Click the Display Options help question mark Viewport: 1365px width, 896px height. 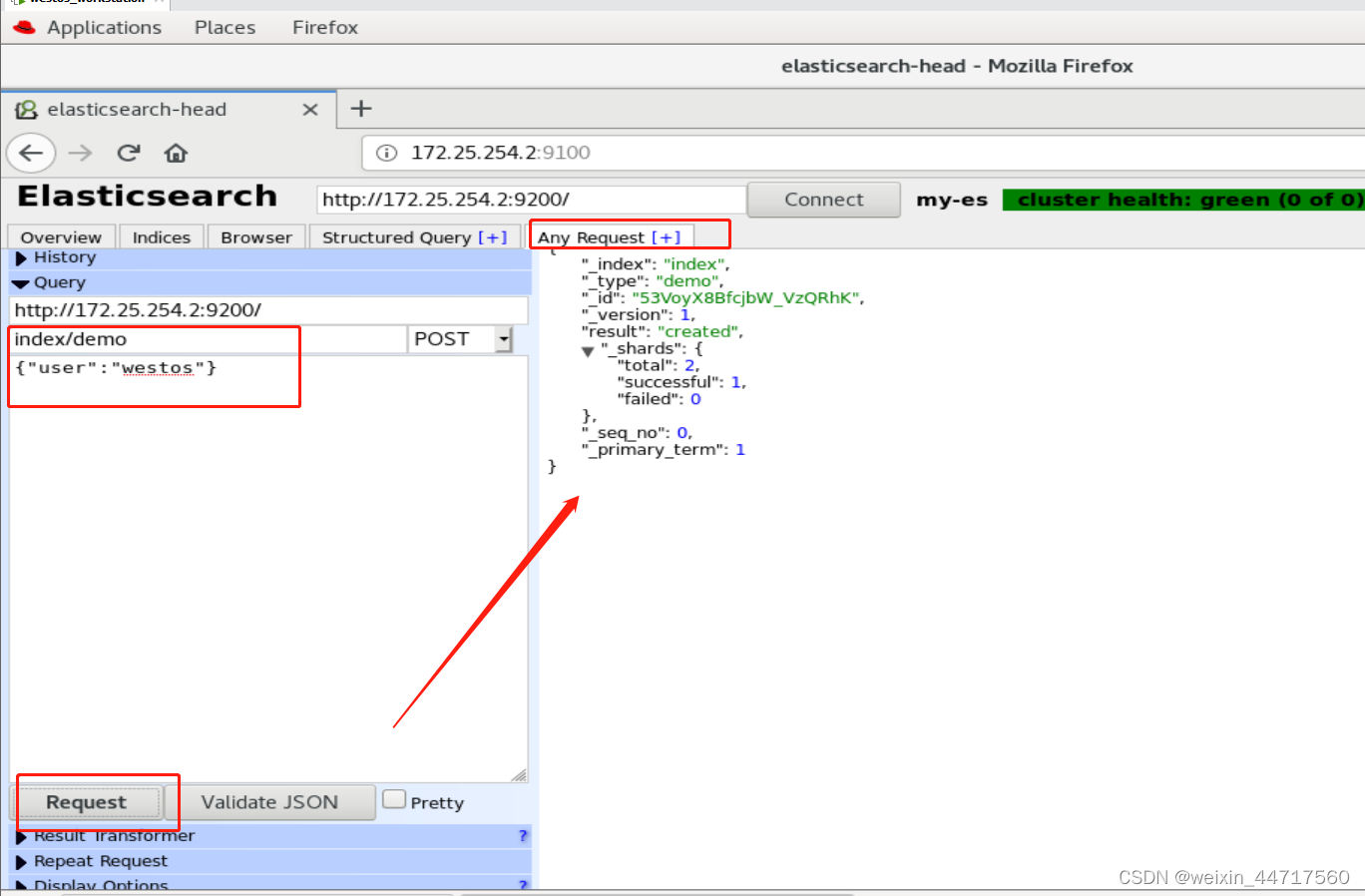pyautogui.click(x=523, y=884)
